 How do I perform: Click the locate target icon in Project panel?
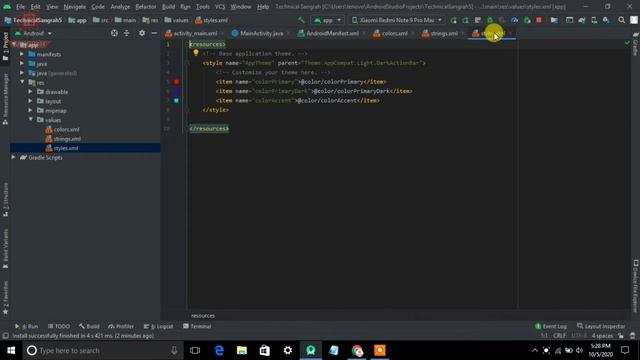tap(114, 33)
